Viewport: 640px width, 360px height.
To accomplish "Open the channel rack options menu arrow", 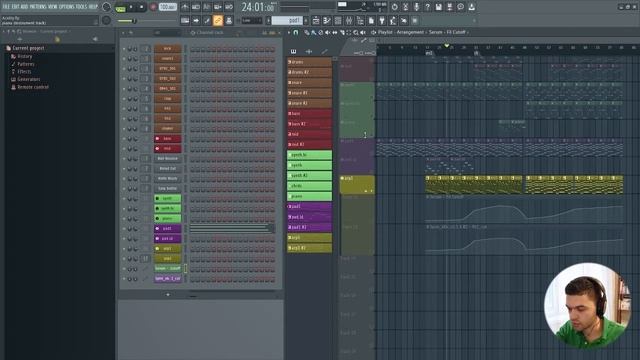I will coord(124,33).
